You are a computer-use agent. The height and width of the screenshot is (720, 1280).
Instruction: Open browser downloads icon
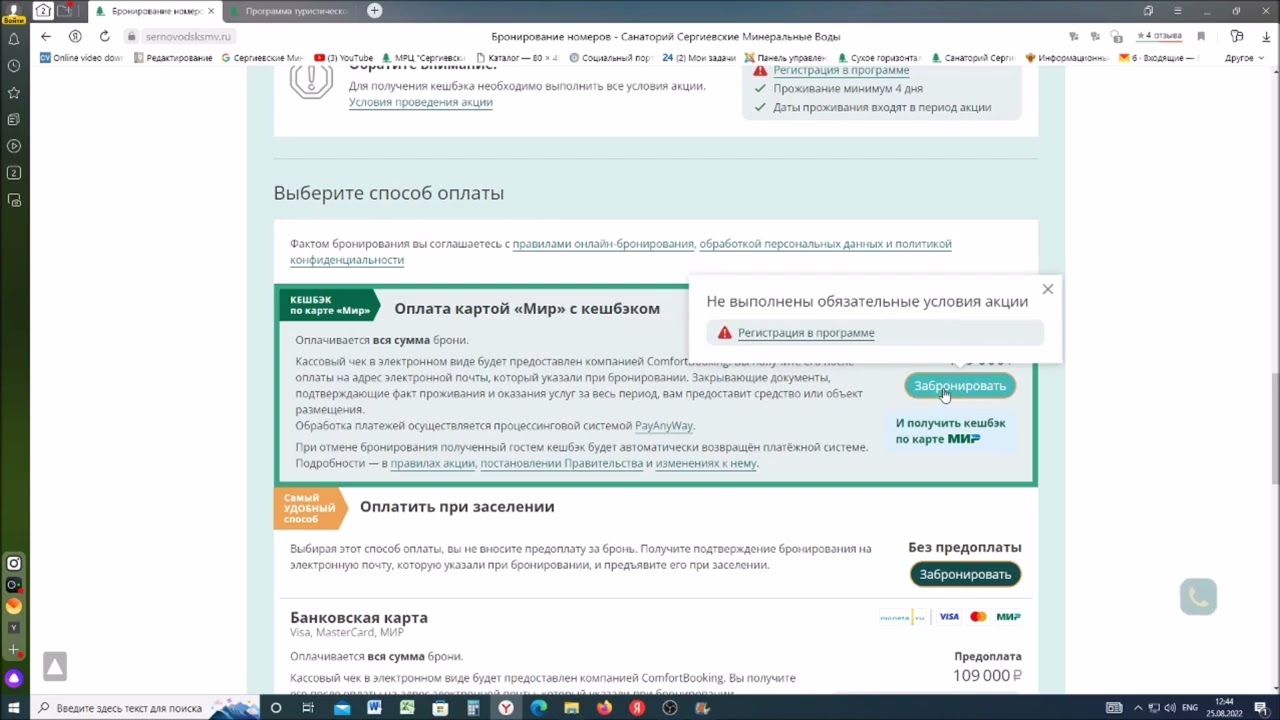point(1267,36)
